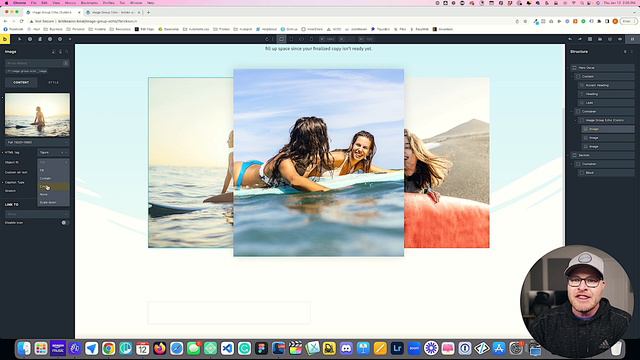Viewport: 640px width, 360px height.
Task: Flip the toggle switch in Image panel
Action: [x=64, y=223]
